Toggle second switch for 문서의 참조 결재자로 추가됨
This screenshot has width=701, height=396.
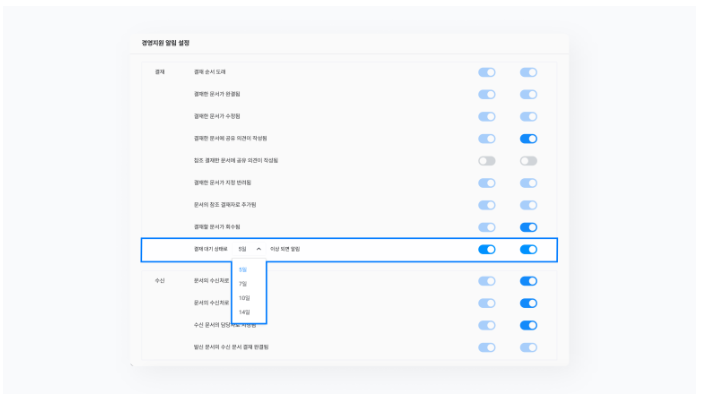[528, 205]
